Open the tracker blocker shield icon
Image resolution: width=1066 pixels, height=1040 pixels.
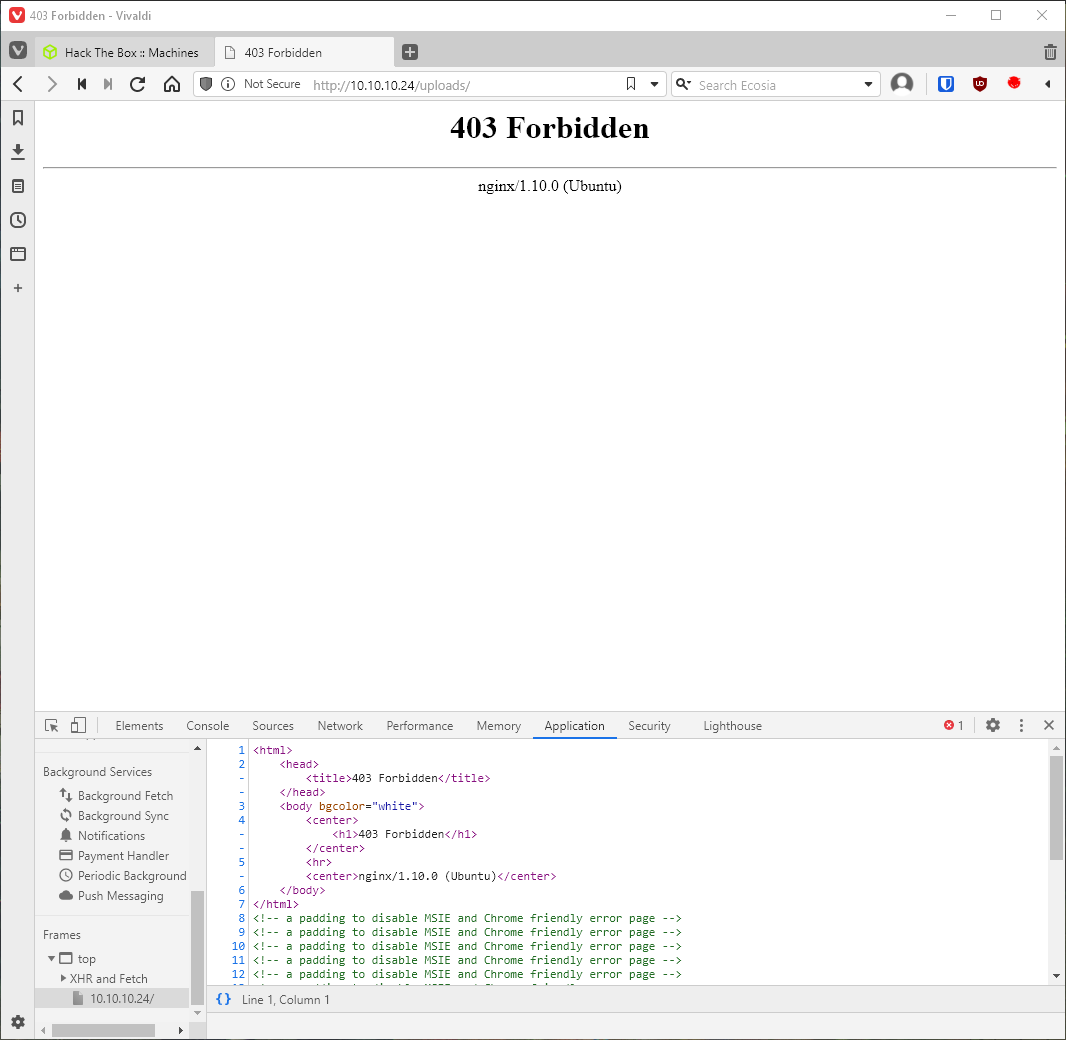pos(206,84)
